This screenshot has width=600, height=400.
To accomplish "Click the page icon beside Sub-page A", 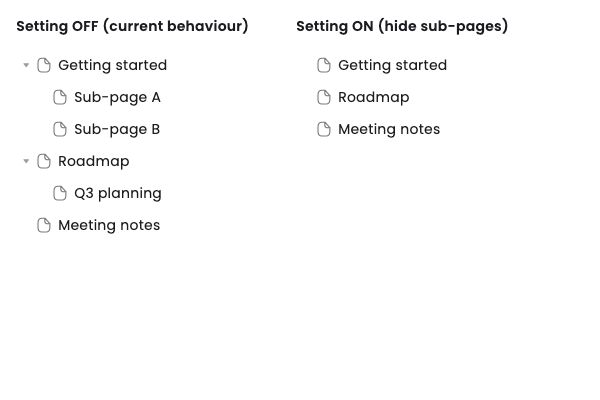I will click(60, 97).
